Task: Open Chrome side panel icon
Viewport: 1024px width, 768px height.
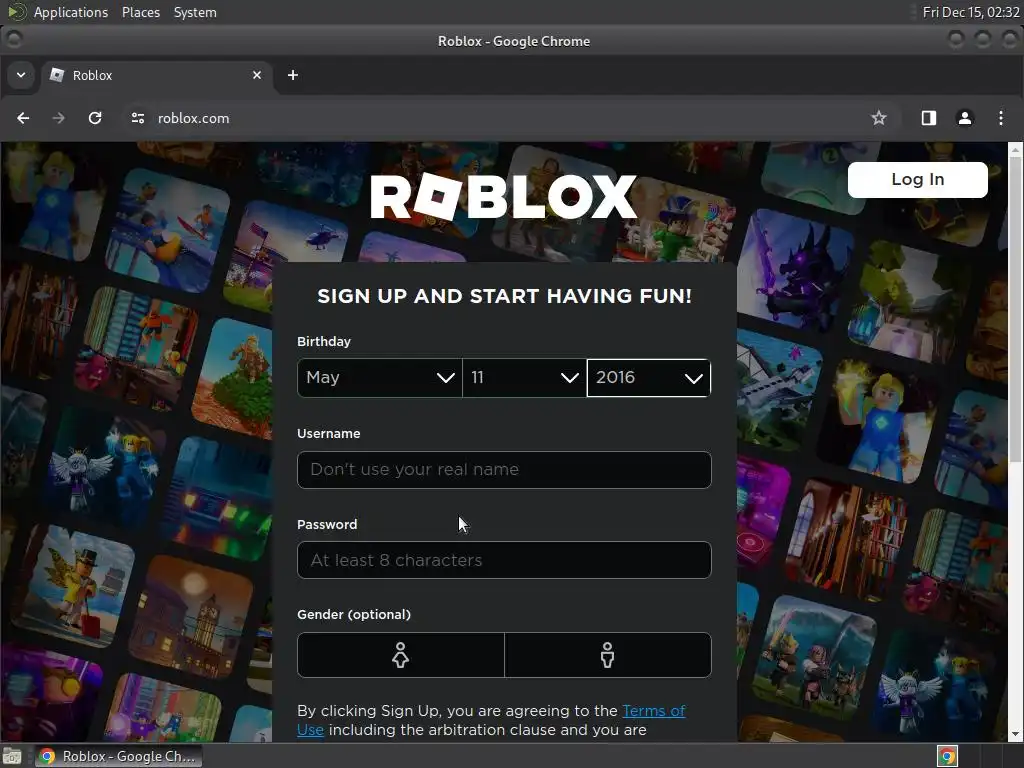Action: 929,118
